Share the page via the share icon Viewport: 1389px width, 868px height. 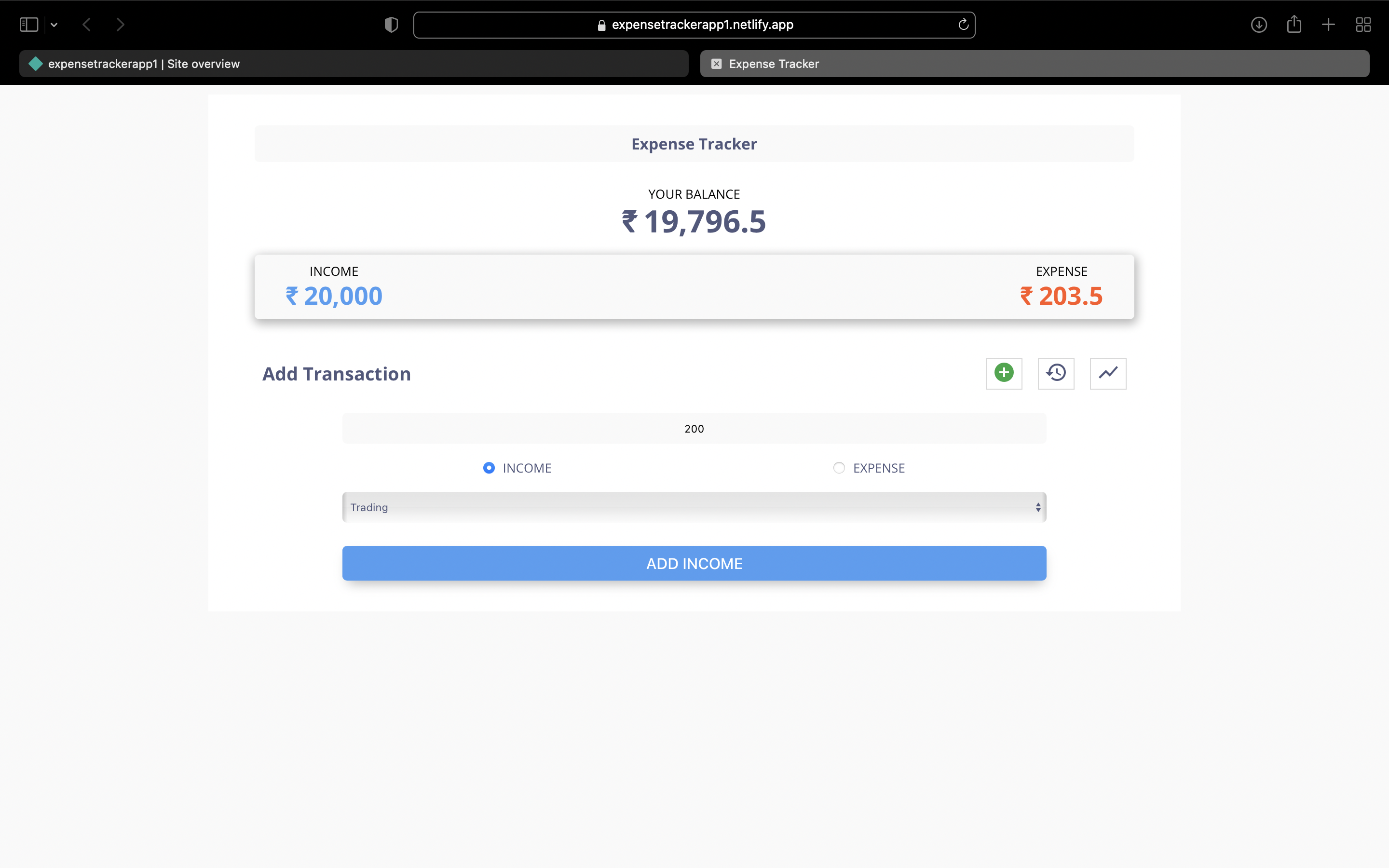click(x=1294, y=24)
